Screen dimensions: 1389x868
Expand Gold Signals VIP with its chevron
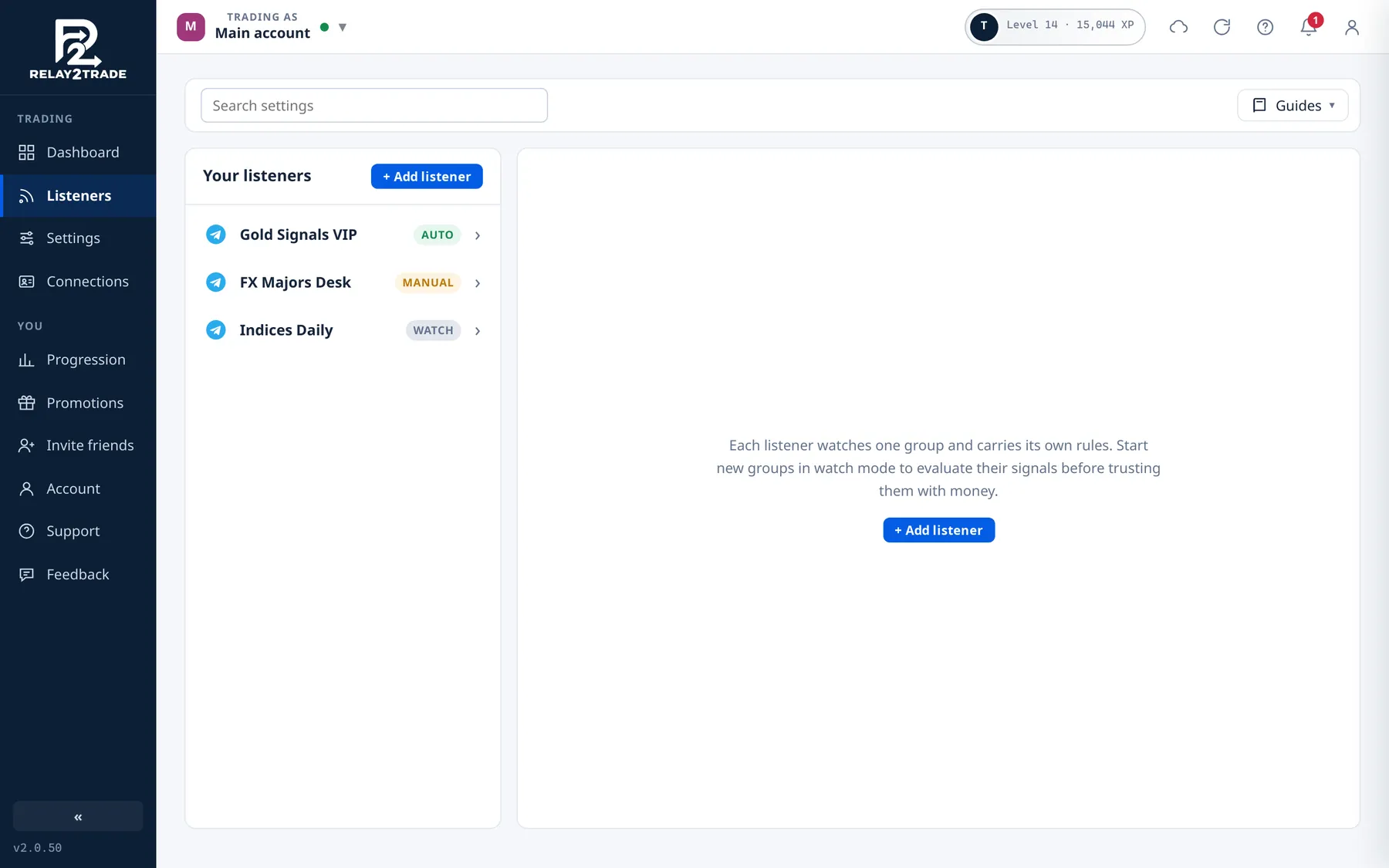(x=478, y=235)
